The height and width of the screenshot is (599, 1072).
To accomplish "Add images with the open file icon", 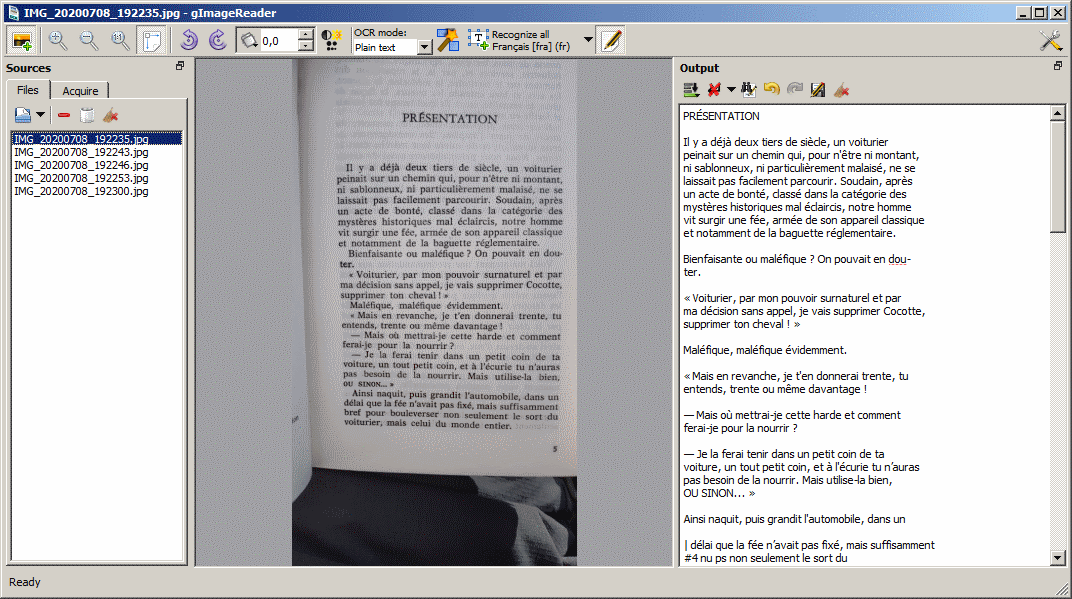I will (x=23, y=115).
